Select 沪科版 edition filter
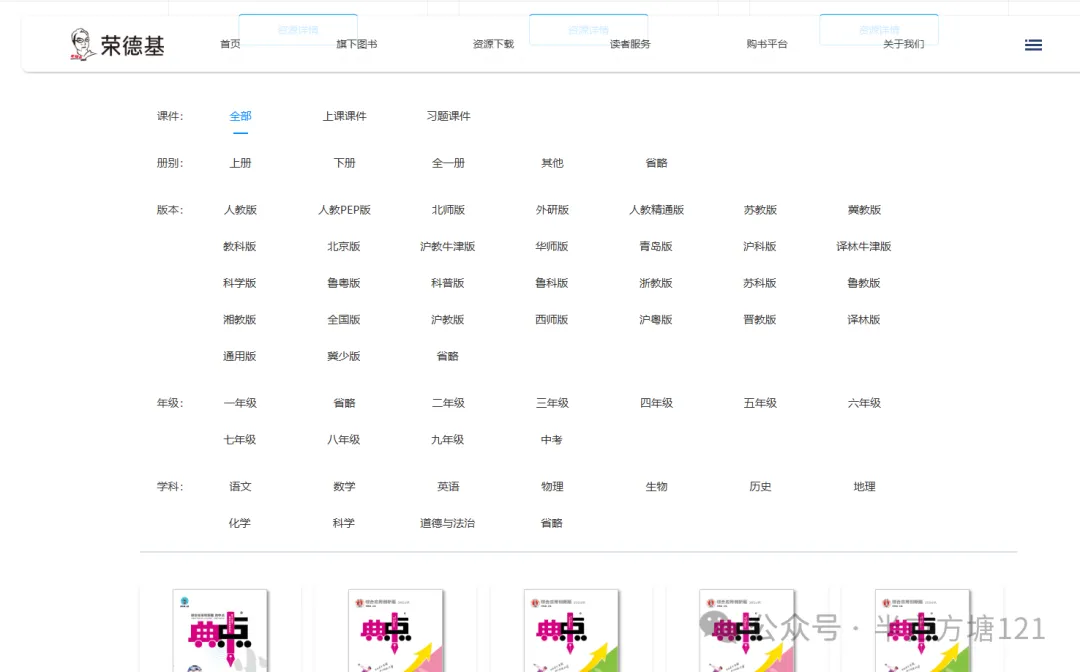 pyautogui.click(x=760, y=246)
